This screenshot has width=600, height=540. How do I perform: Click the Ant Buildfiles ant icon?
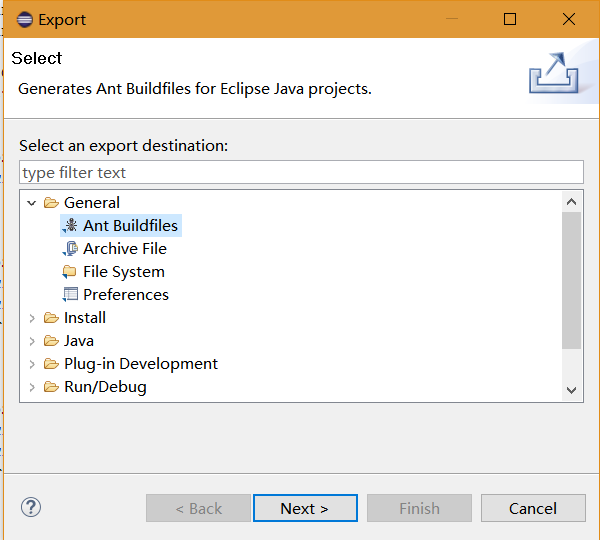click(70, 225)
